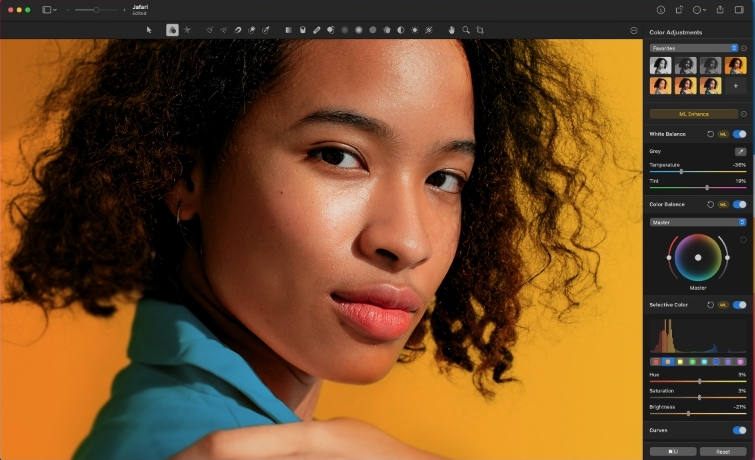Activate the Crop tool

click(480, 30)
